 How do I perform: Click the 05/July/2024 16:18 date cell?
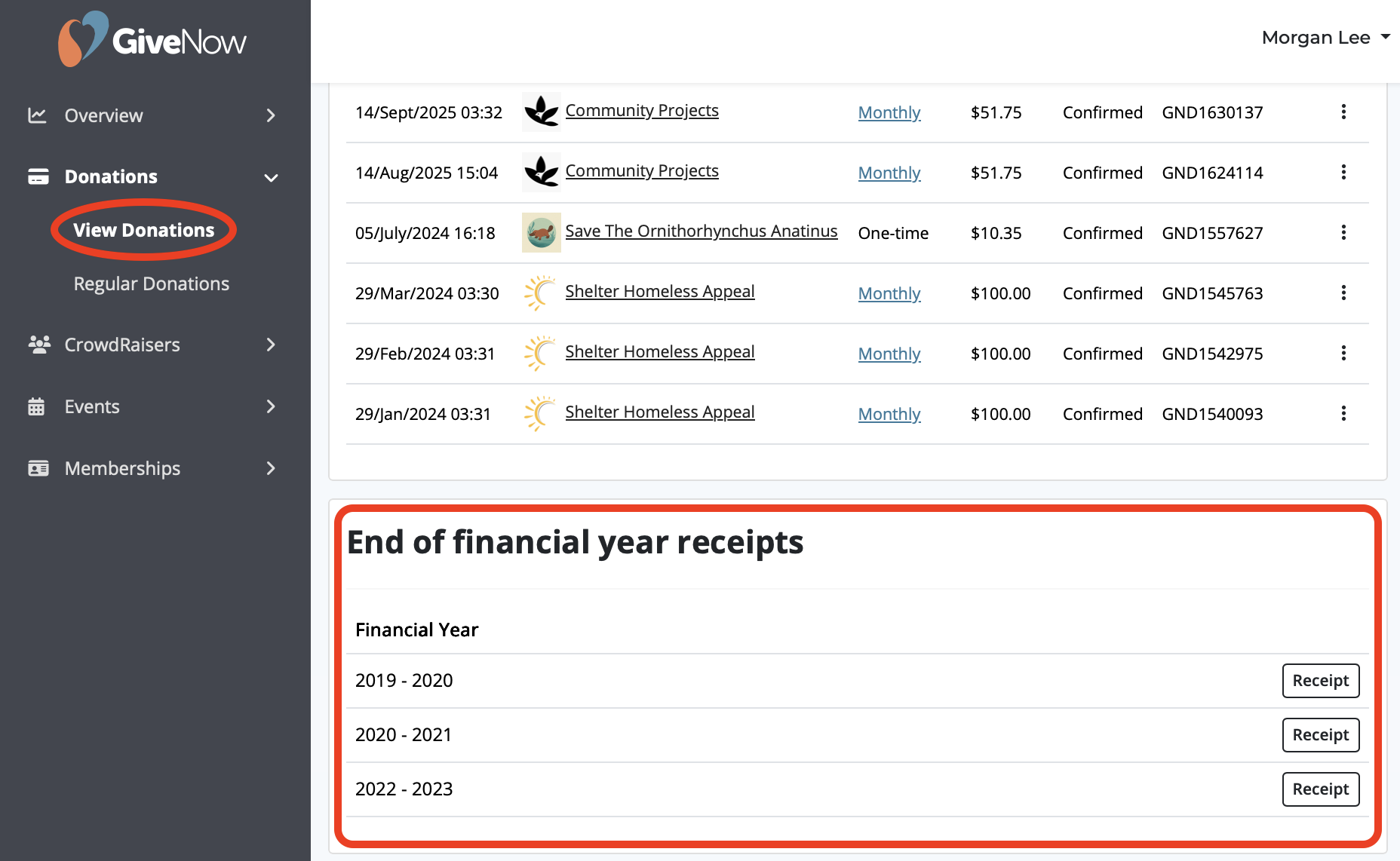[425, 233]
